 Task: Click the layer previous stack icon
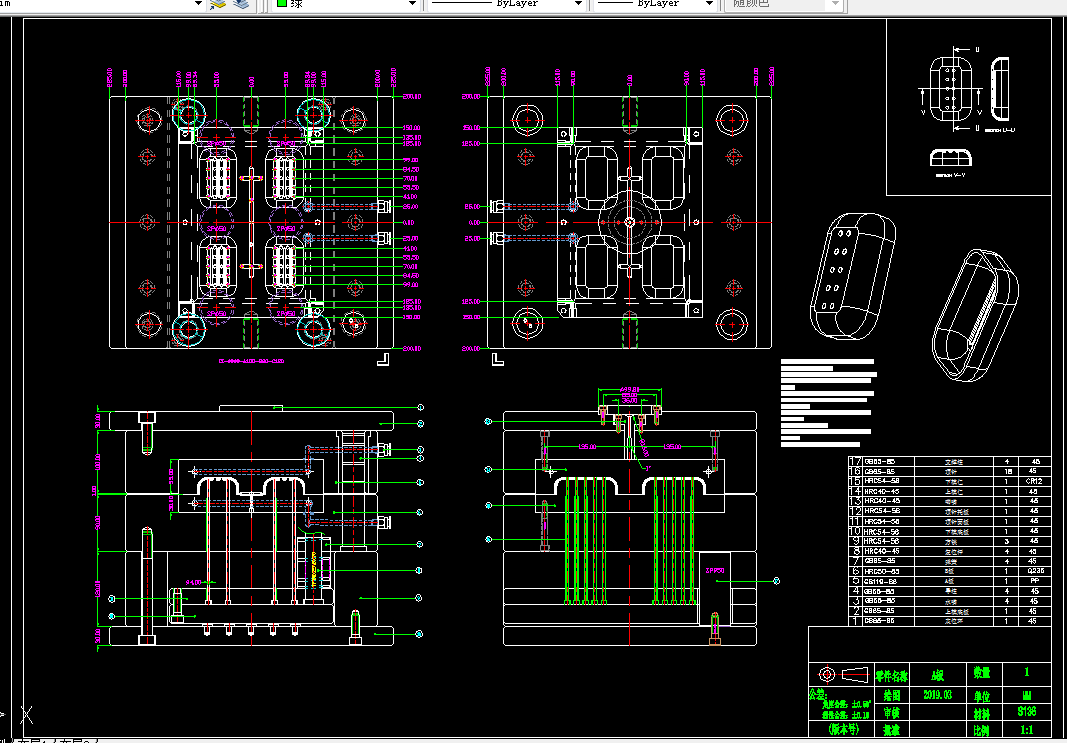tap(240, 4)
